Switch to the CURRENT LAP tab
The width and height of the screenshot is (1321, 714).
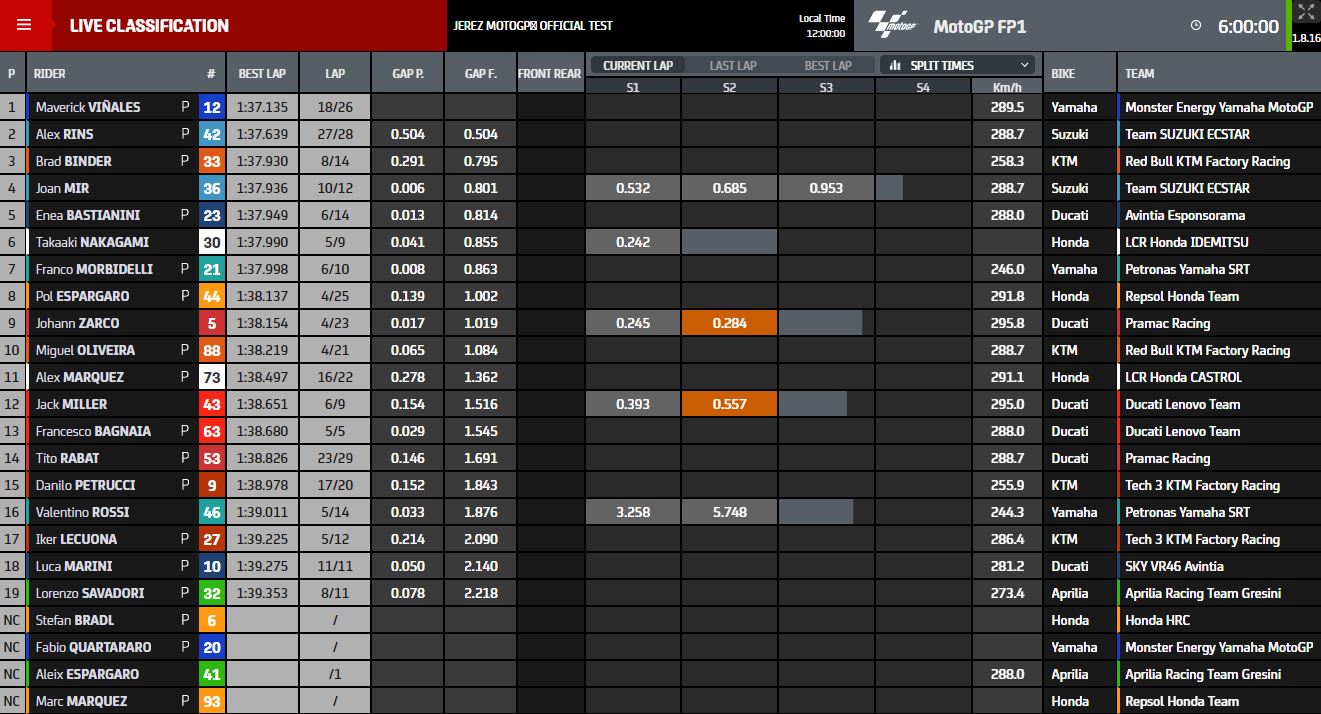tap(638, 65)
